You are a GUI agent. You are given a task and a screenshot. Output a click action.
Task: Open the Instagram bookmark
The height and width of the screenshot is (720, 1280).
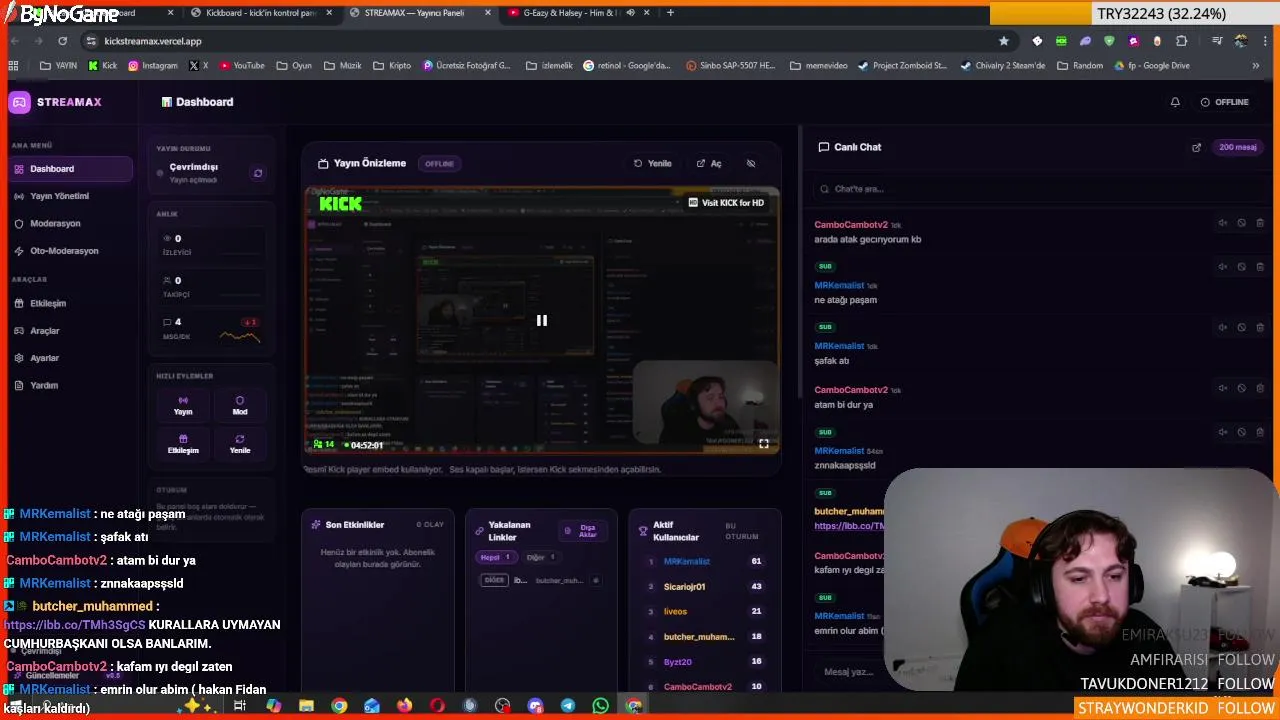click(x=152, y=66)
